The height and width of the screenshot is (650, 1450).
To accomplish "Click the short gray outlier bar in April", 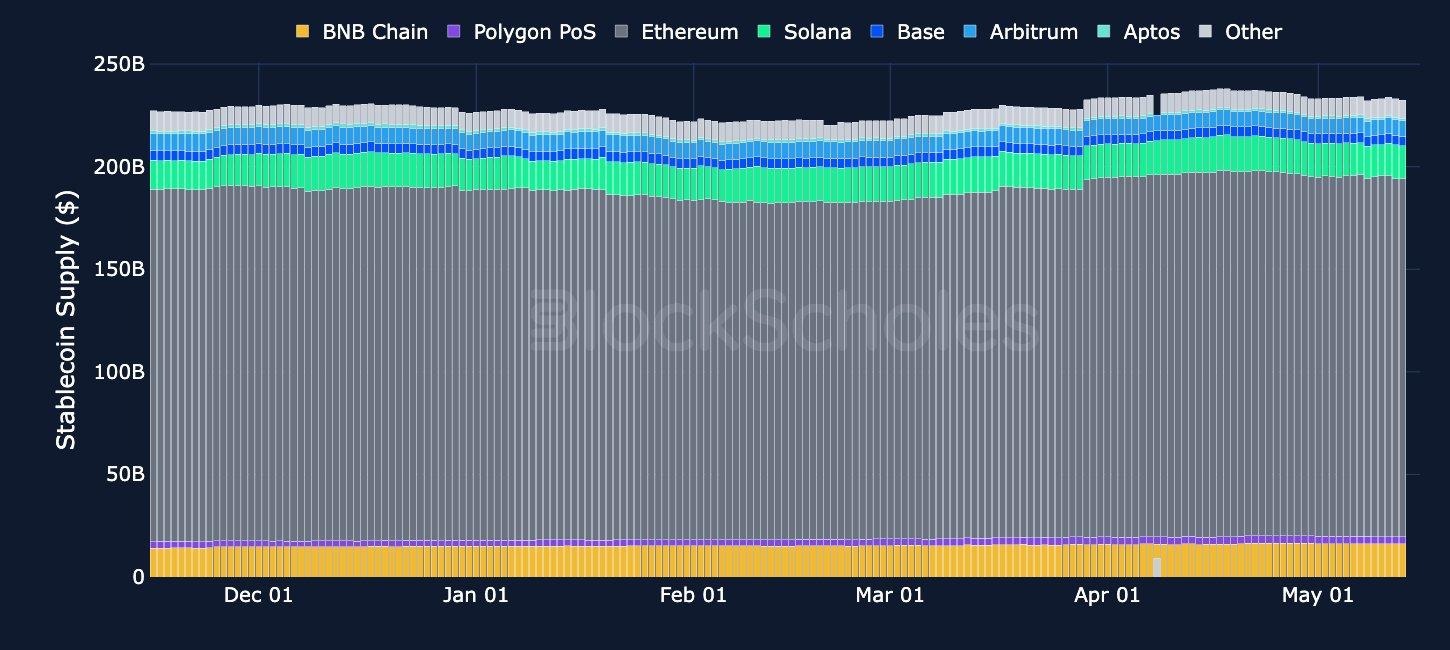I will (x=1157, y=567).
